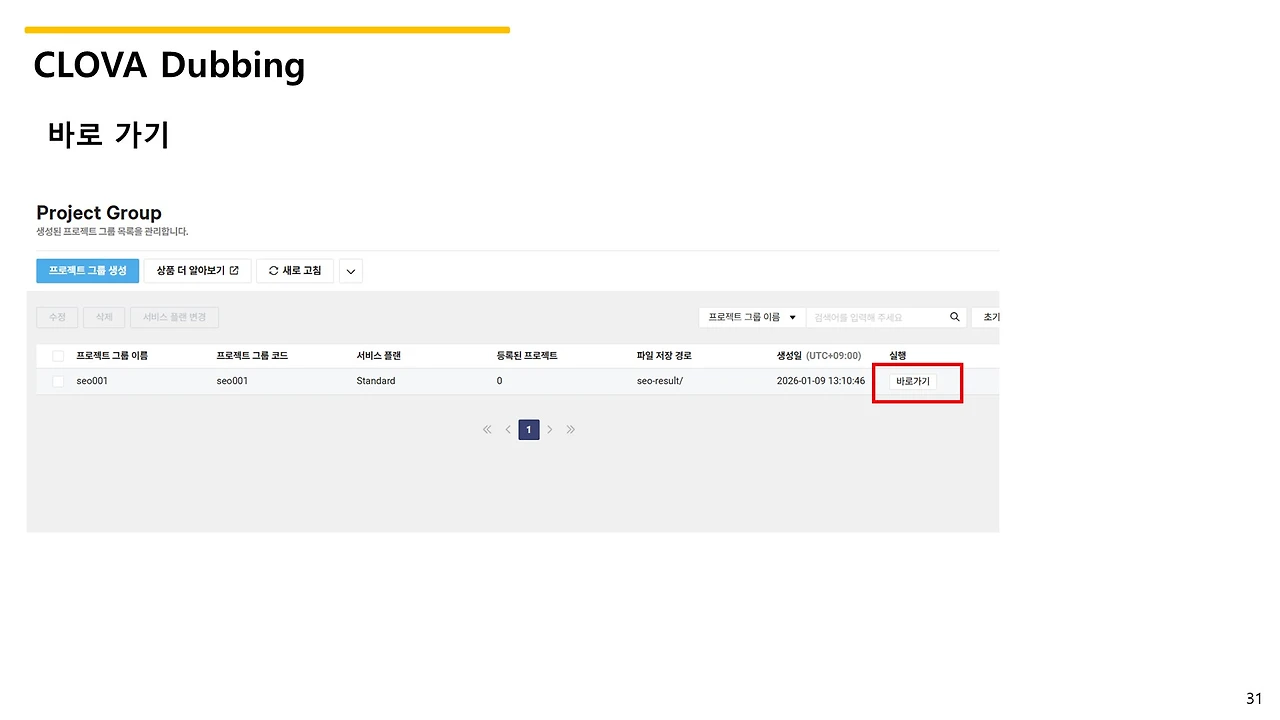
Task: Click the 파일 저장 경로 column header
Action: (x=664, y=356)
